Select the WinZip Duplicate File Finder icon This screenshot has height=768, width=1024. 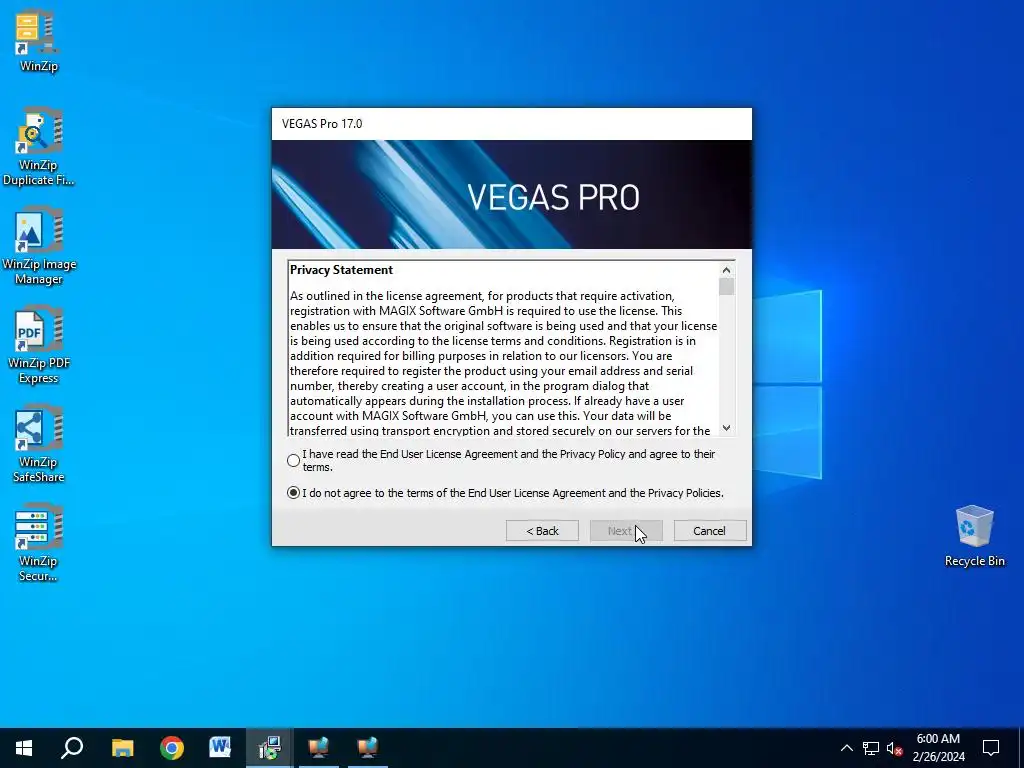click(38, 147)
